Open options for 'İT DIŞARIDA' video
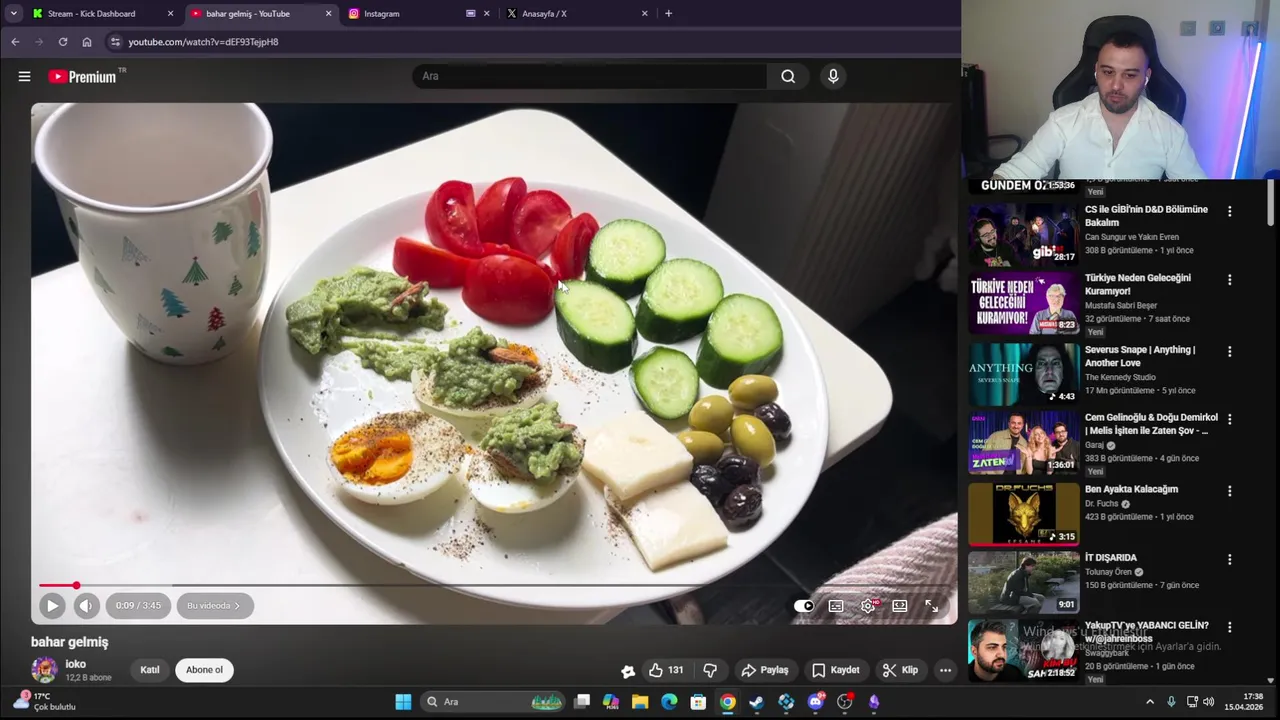 (x=1230, y=560)
